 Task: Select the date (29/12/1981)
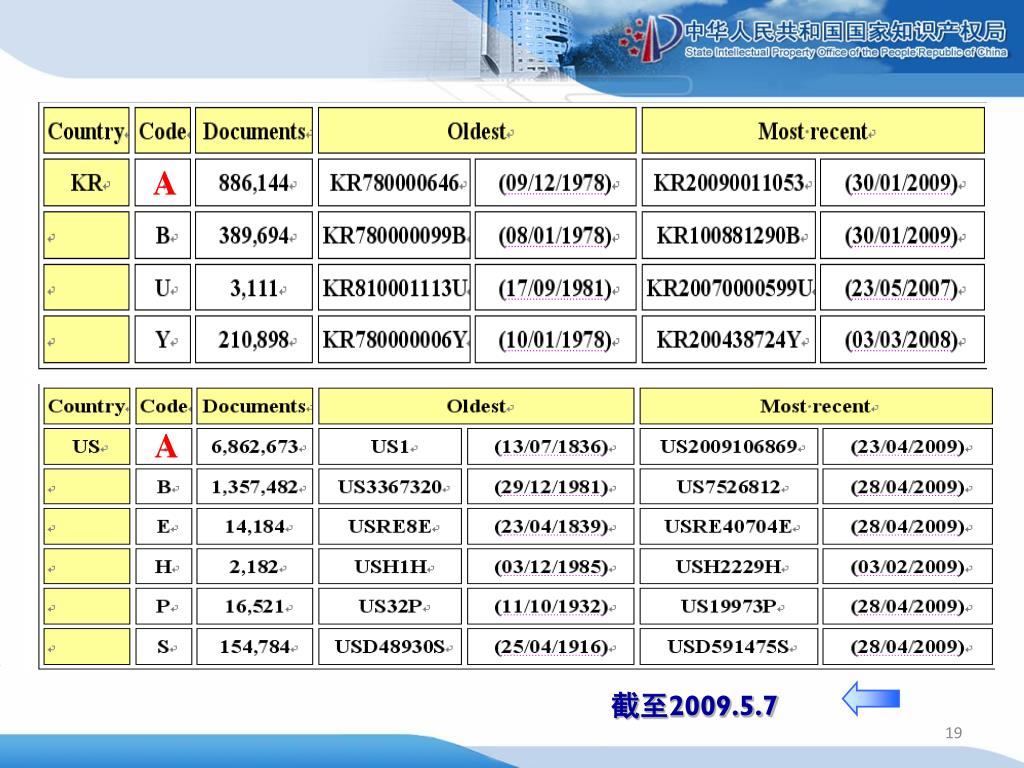[551, 488]
